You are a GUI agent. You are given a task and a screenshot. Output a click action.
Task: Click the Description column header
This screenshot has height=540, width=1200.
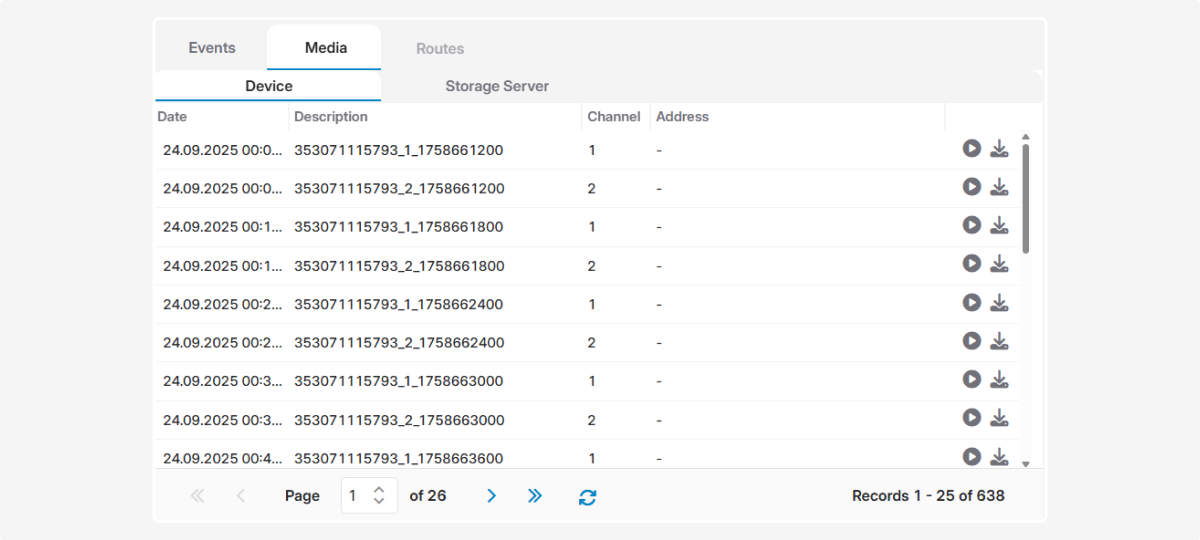click(x=331, y=117)
